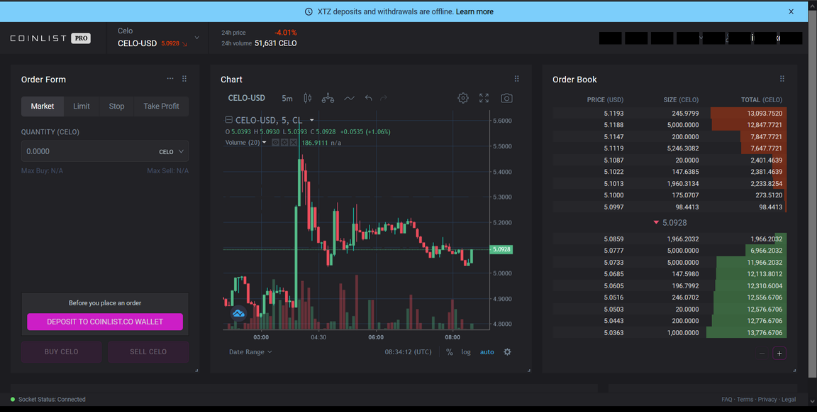The image size is (817, 412).
Task: Remove the Volume indicator with X icon
Action: pos(293,142)
